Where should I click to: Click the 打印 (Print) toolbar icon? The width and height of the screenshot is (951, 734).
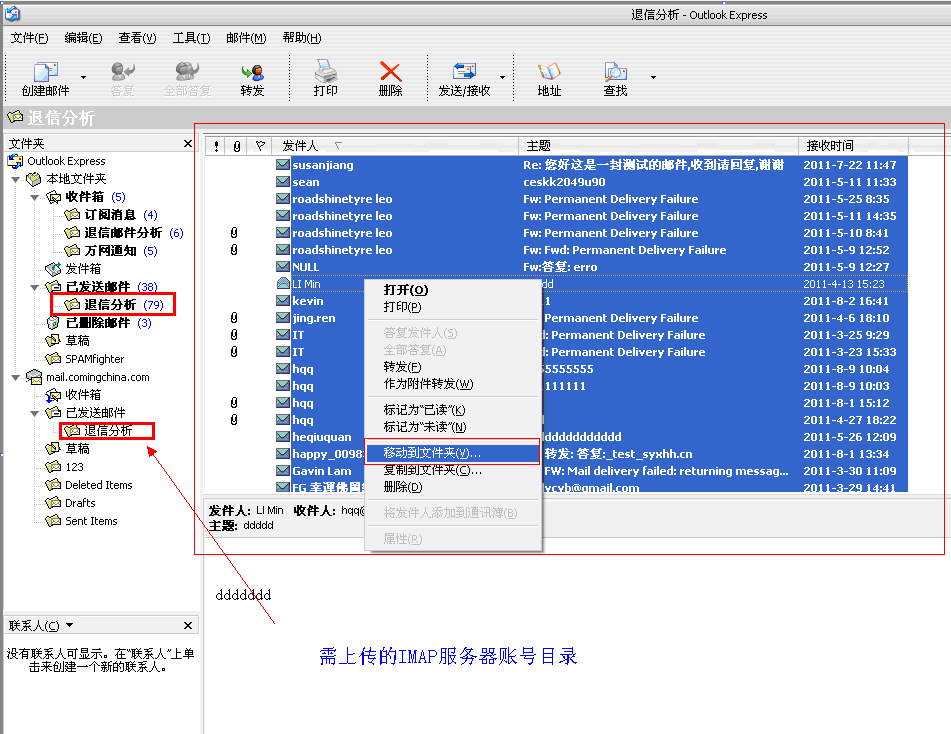tap(325, 73)
